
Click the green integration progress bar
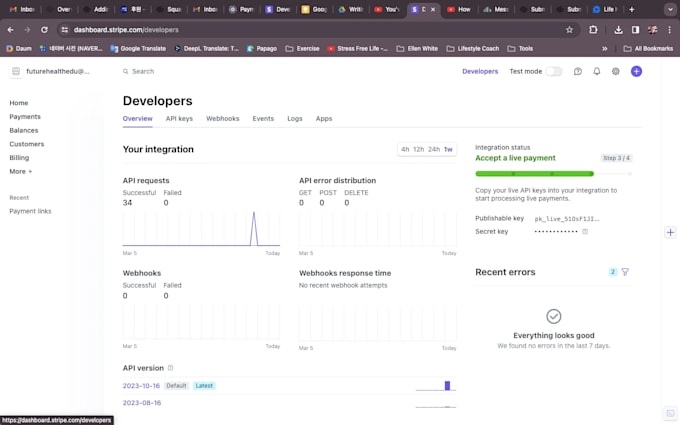tap(535, 173)
